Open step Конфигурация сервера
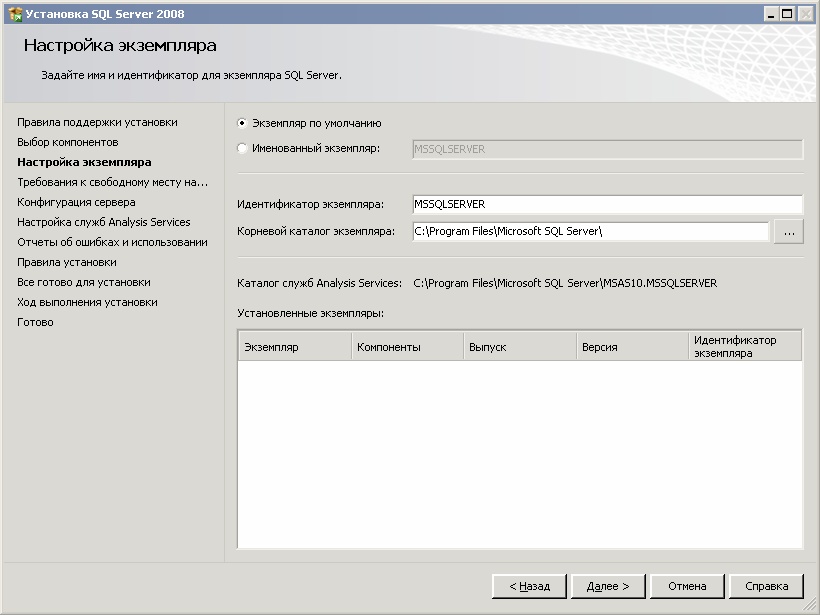The image size is (820, 615). [76, 202]
